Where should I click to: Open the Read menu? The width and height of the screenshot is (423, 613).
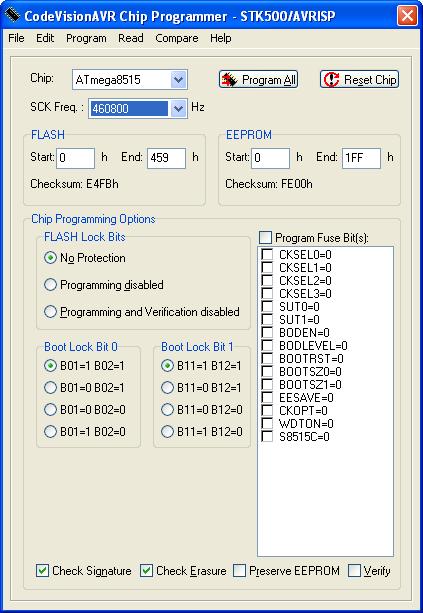click(x=131, y=38)
